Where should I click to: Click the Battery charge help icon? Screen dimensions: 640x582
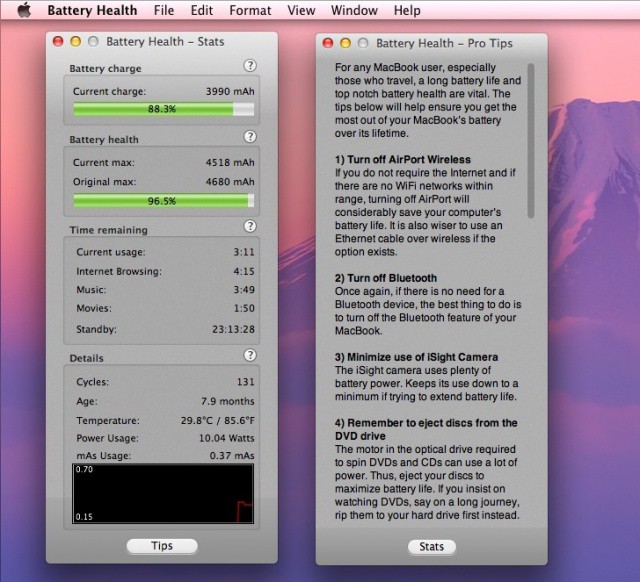tap(250, 65)
